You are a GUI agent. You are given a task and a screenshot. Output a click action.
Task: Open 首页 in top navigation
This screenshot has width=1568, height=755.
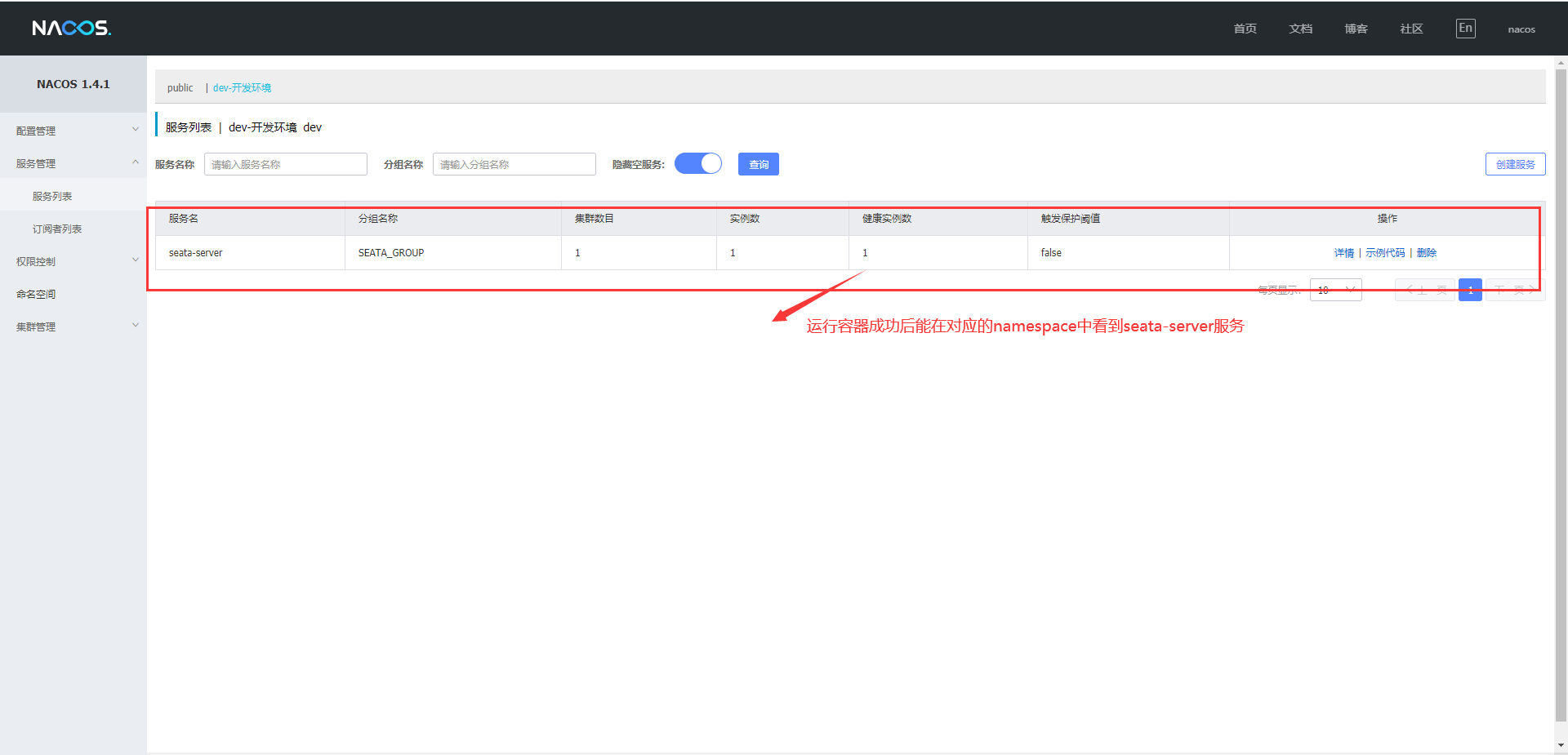(x=1245, y=29)
